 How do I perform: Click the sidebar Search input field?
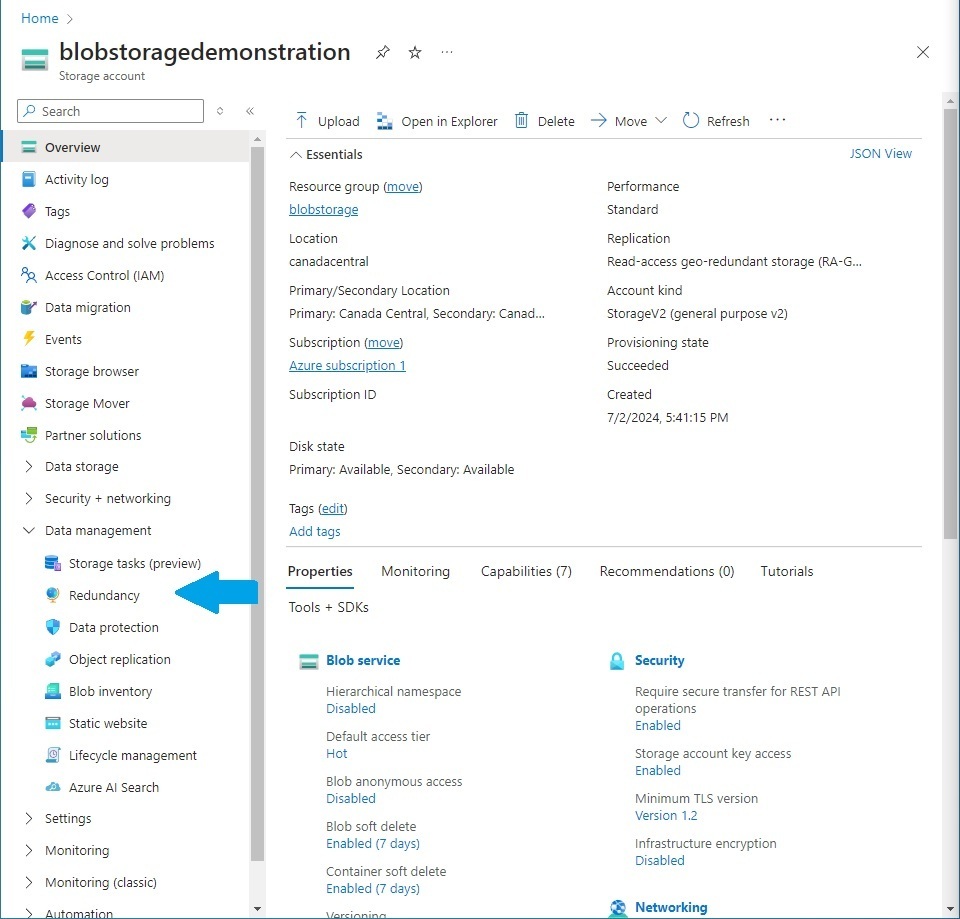110,111
